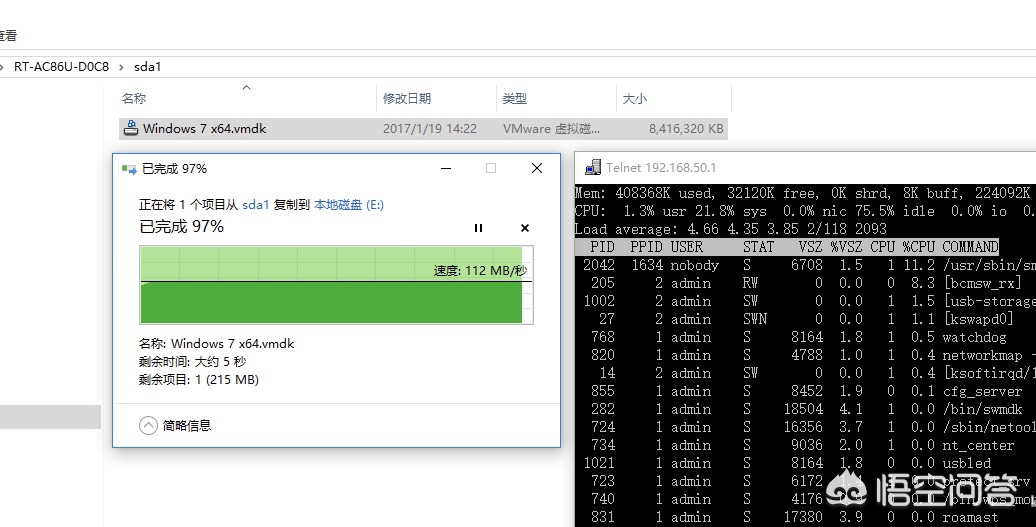
Task: Click the 速度: 112 MB/秒 label
Action: pyautogui.click(x=480, y=271)
